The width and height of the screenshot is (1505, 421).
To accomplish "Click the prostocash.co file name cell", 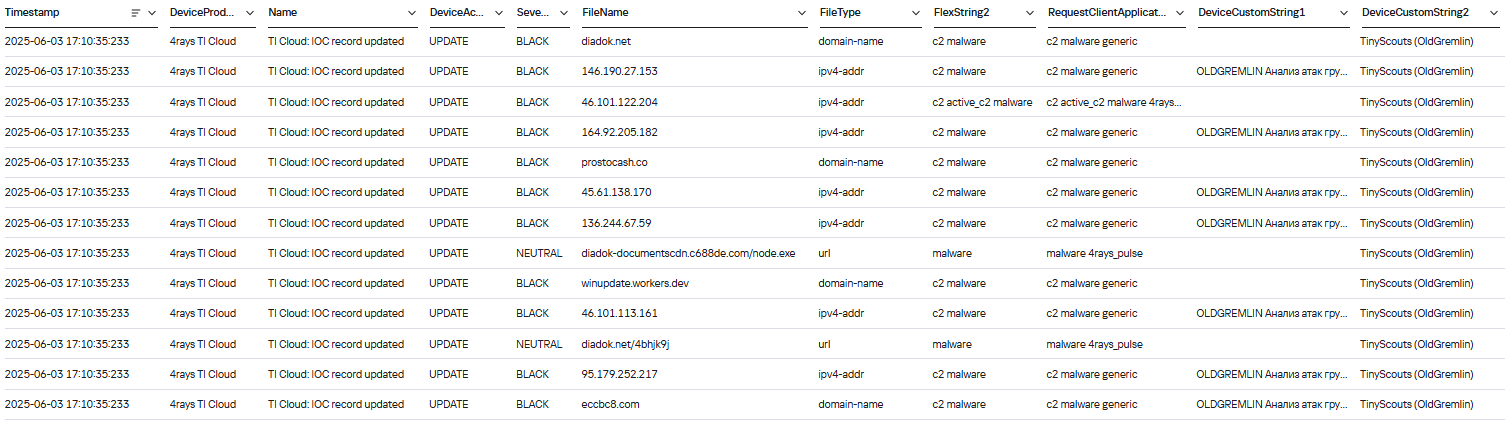I will [x=615, y=162].
